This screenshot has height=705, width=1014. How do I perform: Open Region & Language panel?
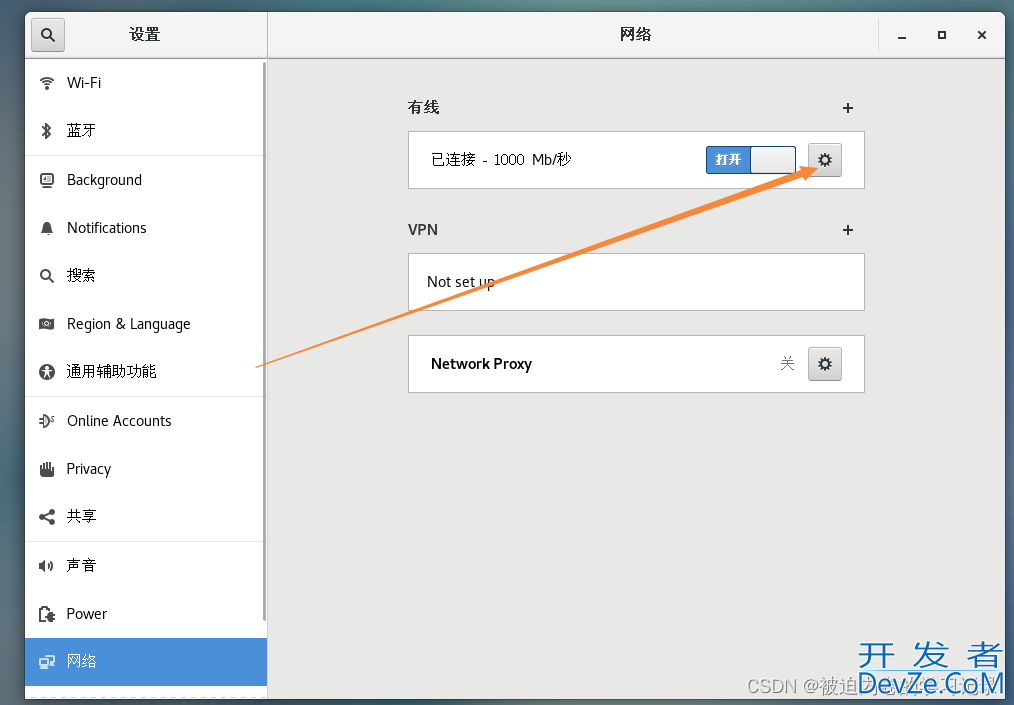point(146,324)
